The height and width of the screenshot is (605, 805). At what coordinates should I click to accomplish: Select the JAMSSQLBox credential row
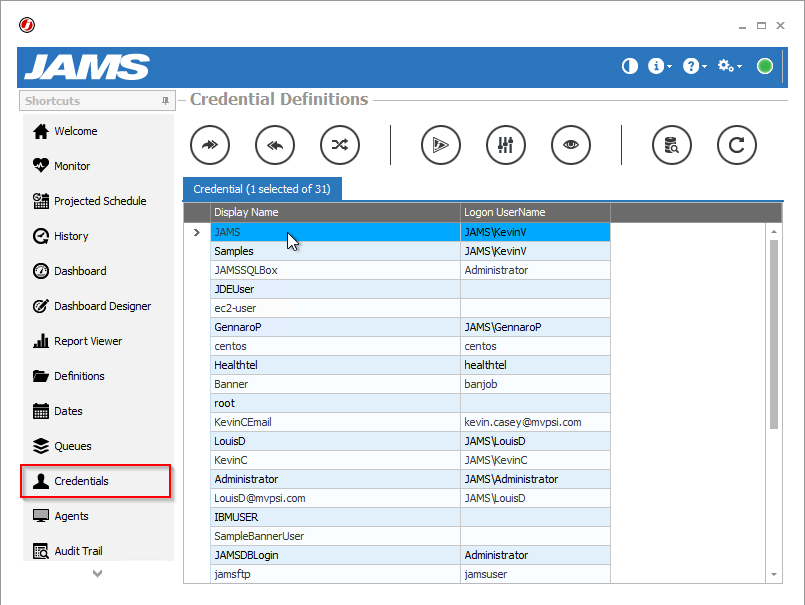(x=410, y=270)
